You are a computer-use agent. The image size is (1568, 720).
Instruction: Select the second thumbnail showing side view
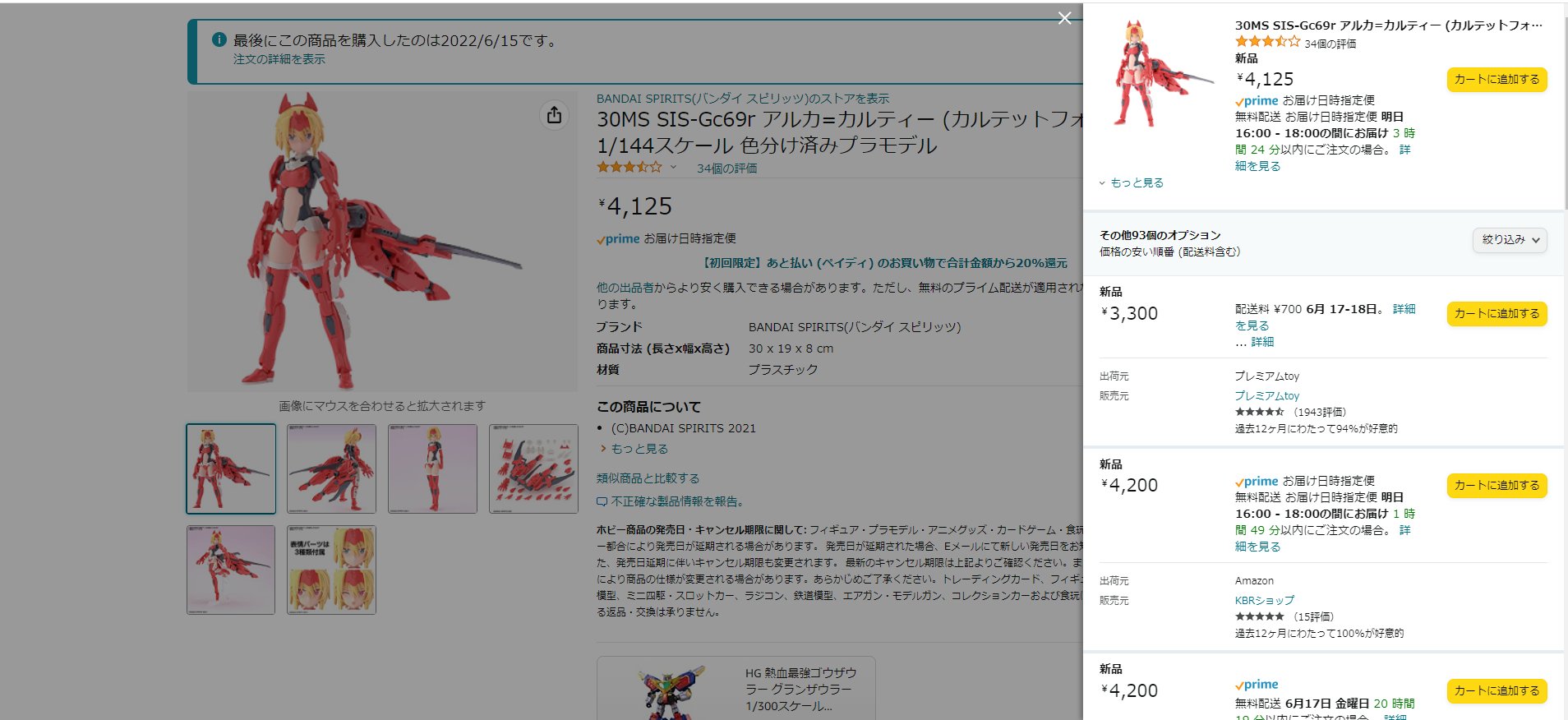(331, 468)
